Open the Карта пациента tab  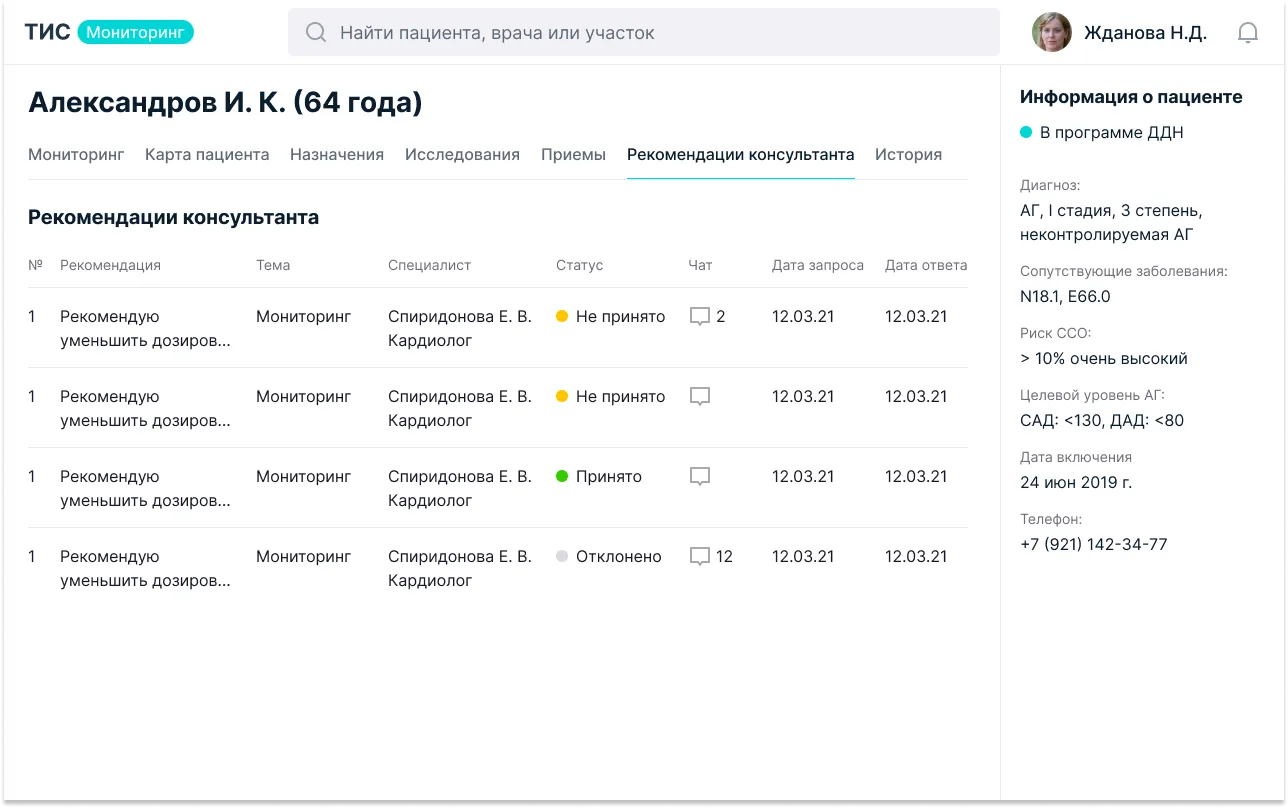click(x=207, y=155)
